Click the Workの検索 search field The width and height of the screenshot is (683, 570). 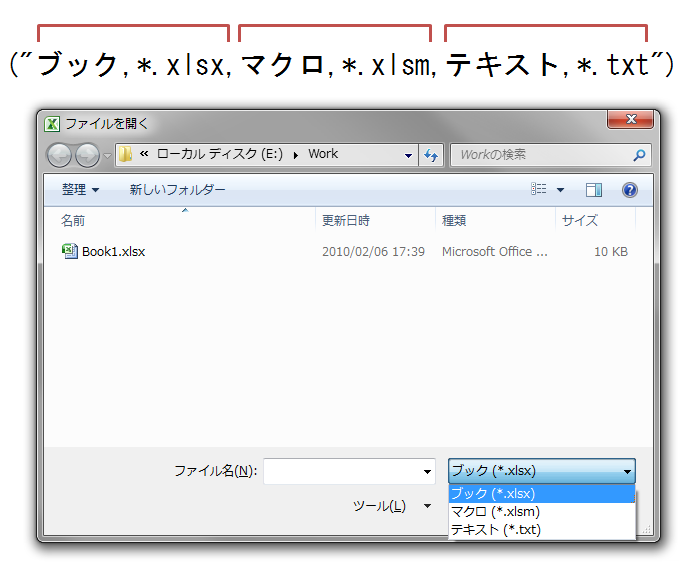click(x=551, y=155)
